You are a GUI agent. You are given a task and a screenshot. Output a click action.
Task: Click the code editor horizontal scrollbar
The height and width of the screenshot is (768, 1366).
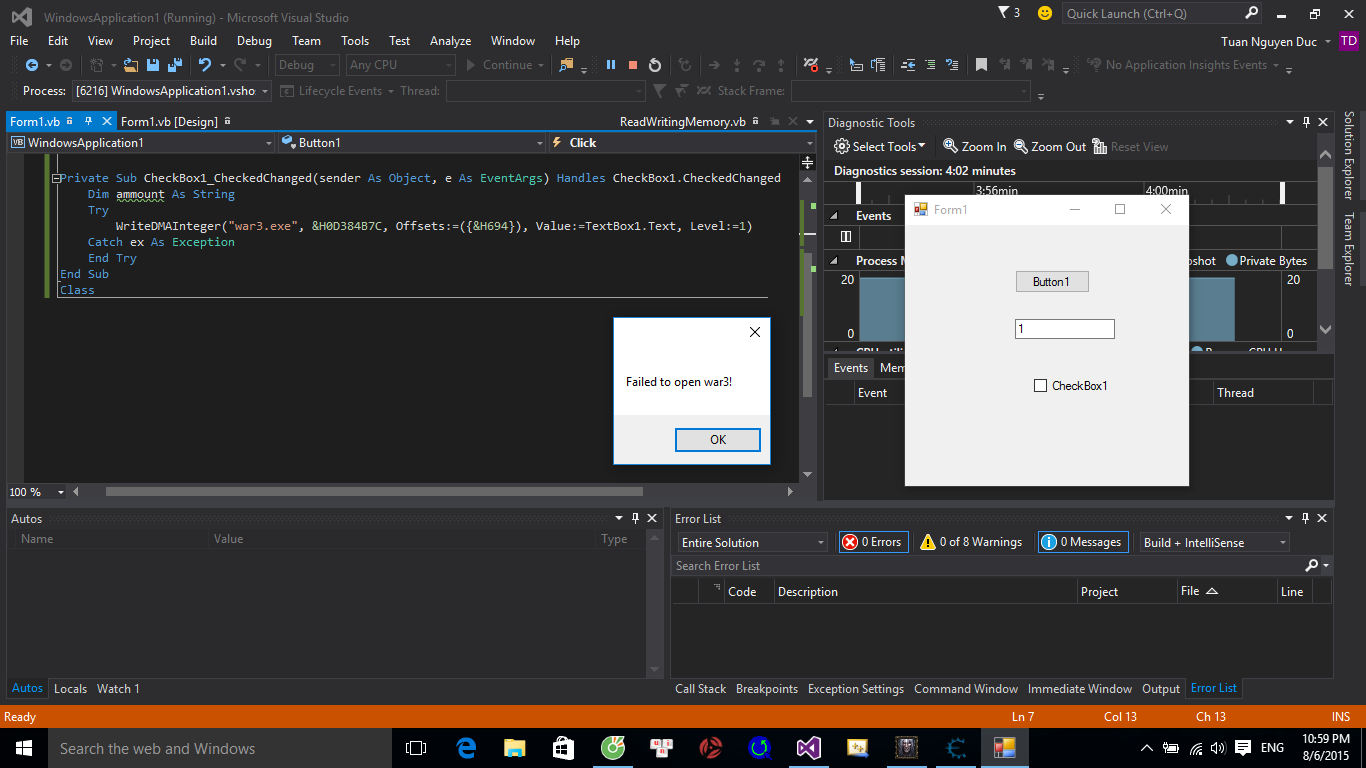(374, 492)
